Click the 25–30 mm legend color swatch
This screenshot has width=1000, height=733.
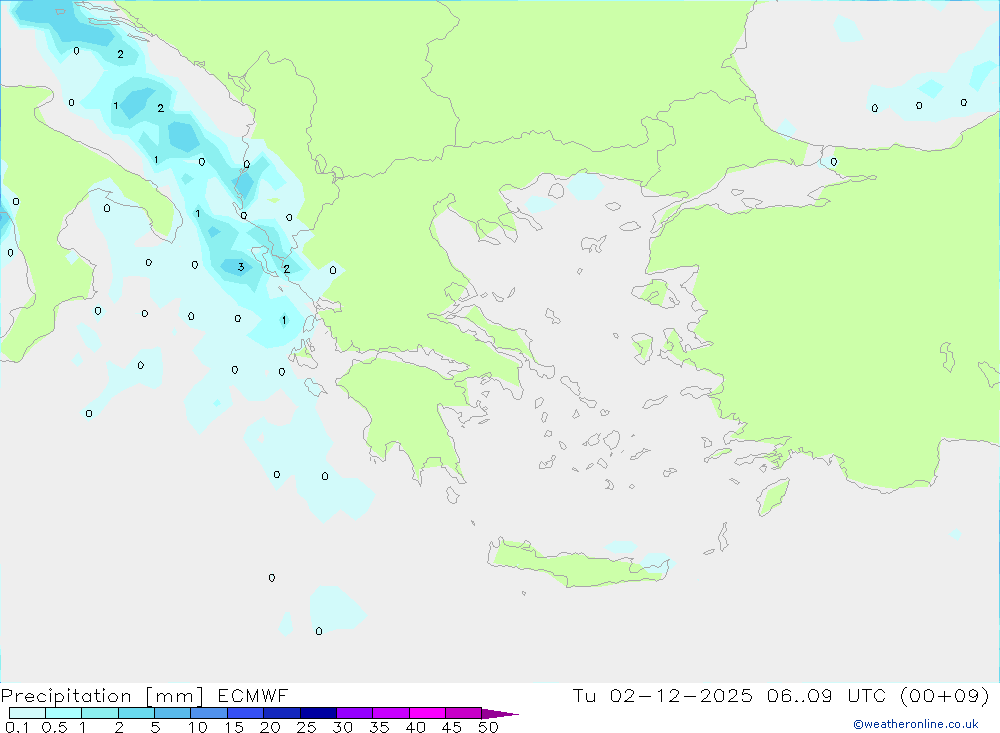coord(318,713)
